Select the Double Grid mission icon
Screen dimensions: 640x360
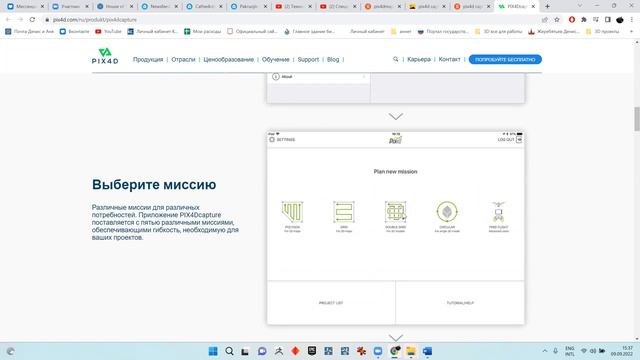(x=396, y=212)
